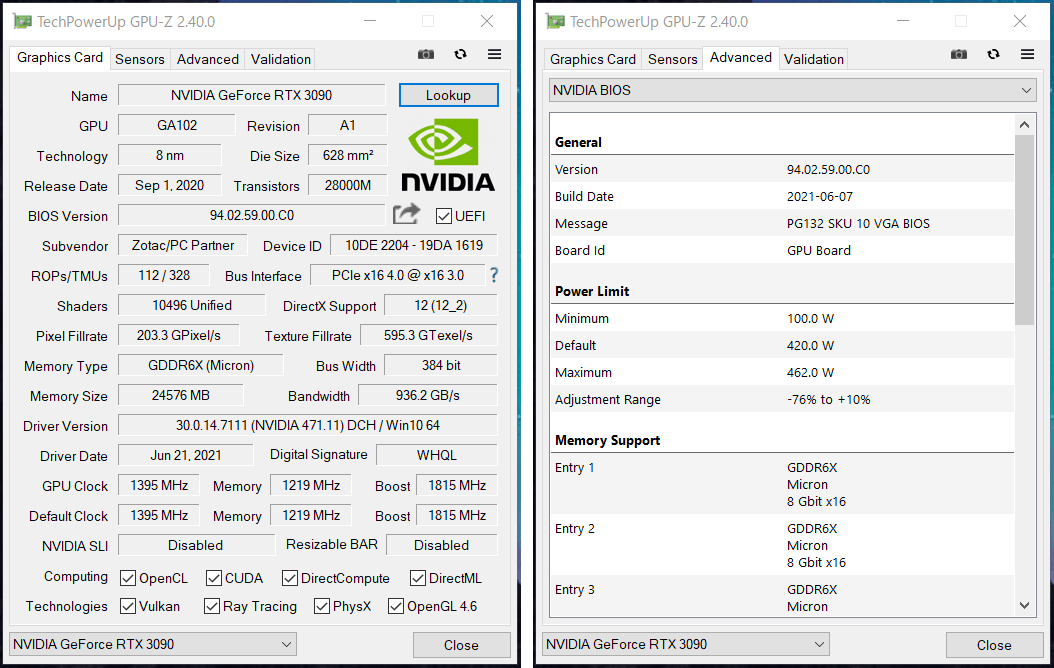Open GPU selector dropdown in left window

pyautogui.click(x=153, y=644)
